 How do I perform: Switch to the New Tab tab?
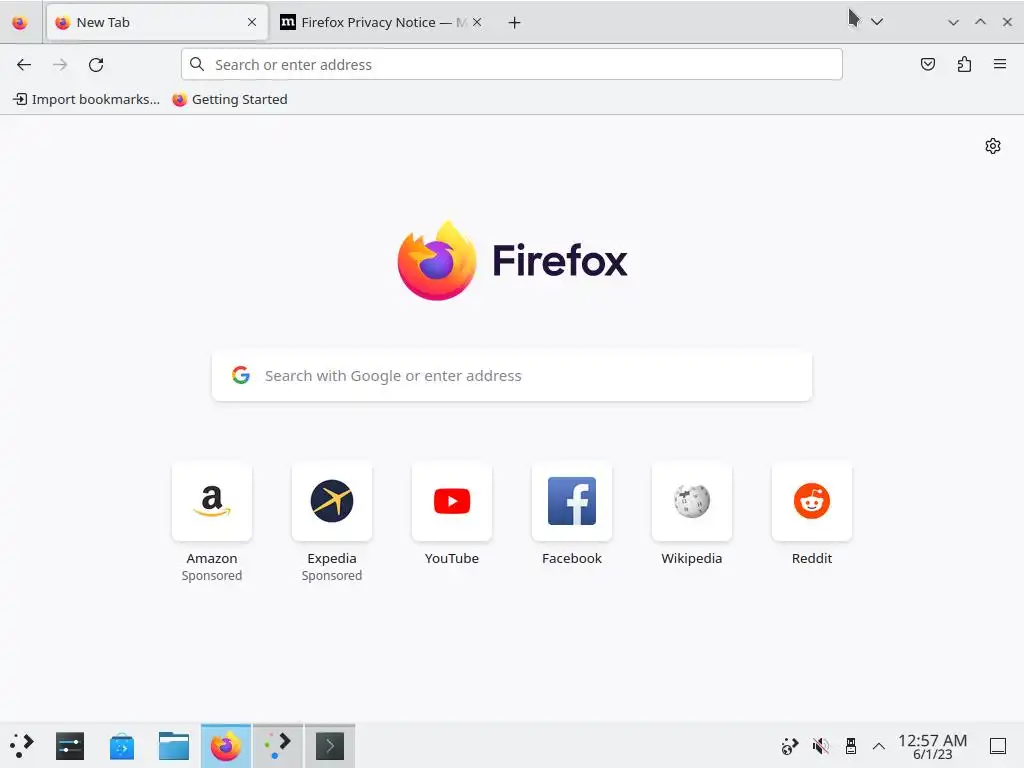point(157,22)
